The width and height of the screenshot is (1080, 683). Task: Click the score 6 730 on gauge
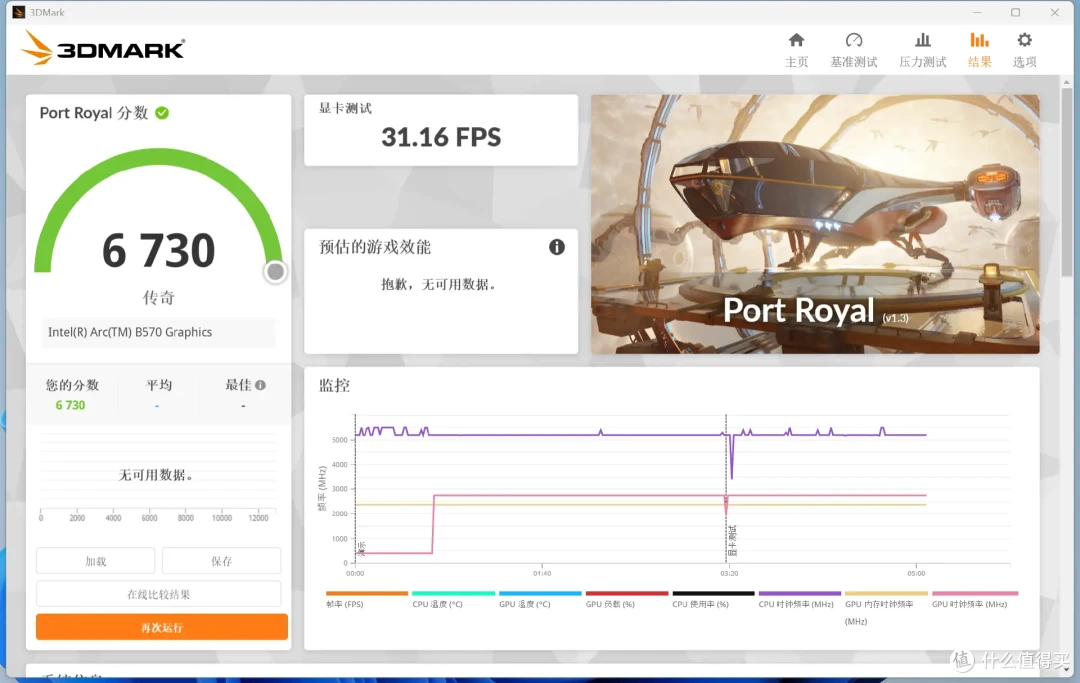tap(158, 251)
